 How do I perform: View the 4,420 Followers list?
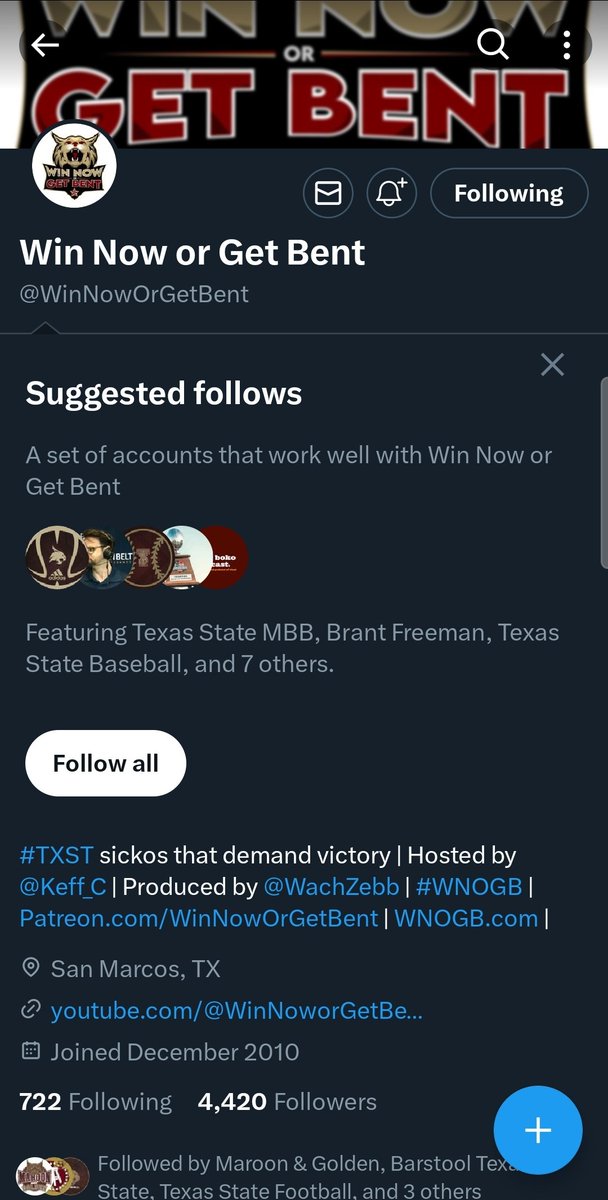288,1102
